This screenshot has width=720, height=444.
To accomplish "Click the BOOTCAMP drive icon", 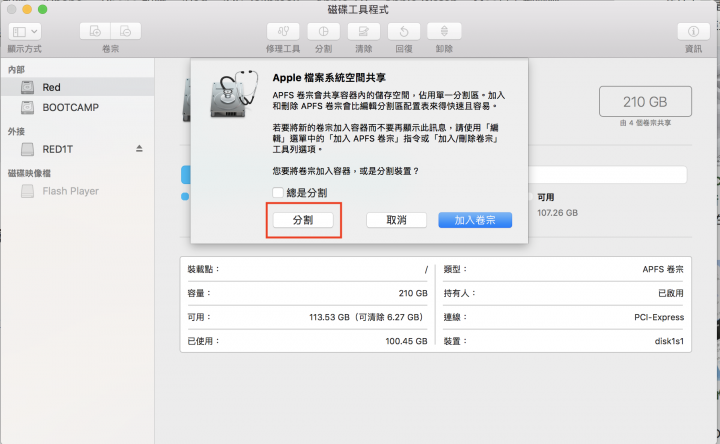I will [x=28, y=107].
